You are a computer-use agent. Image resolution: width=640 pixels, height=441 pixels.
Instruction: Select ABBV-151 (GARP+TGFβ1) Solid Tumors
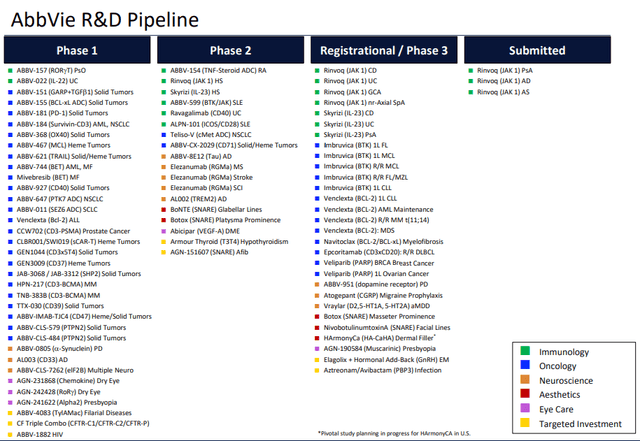75,92
